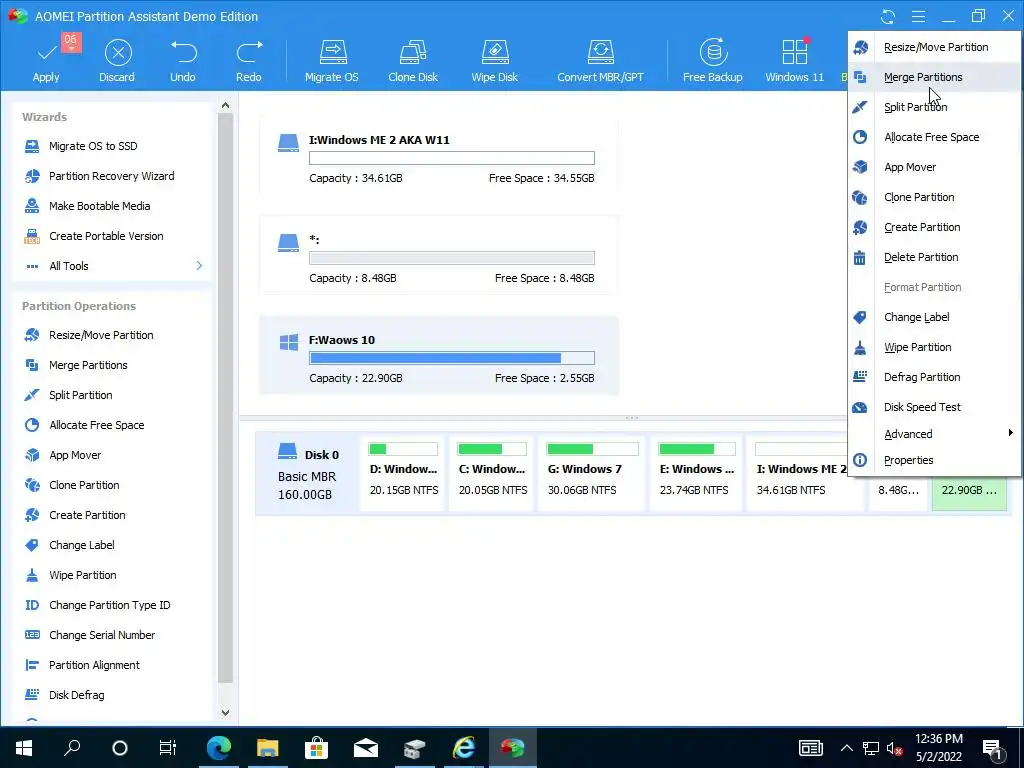Click the F:Waows 10 usage bar
Image resolution: width=1024 pixels, height=768 pixels.
point(452,358)
